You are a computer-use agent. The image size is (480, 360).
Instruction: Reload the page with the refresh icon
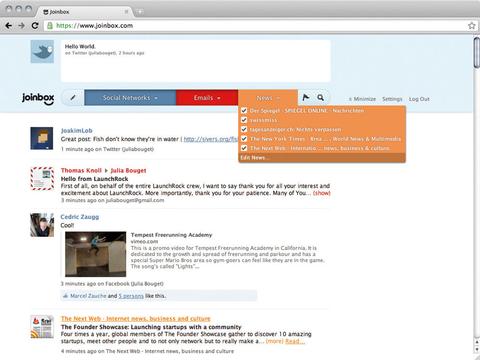[x=35, y=25]
